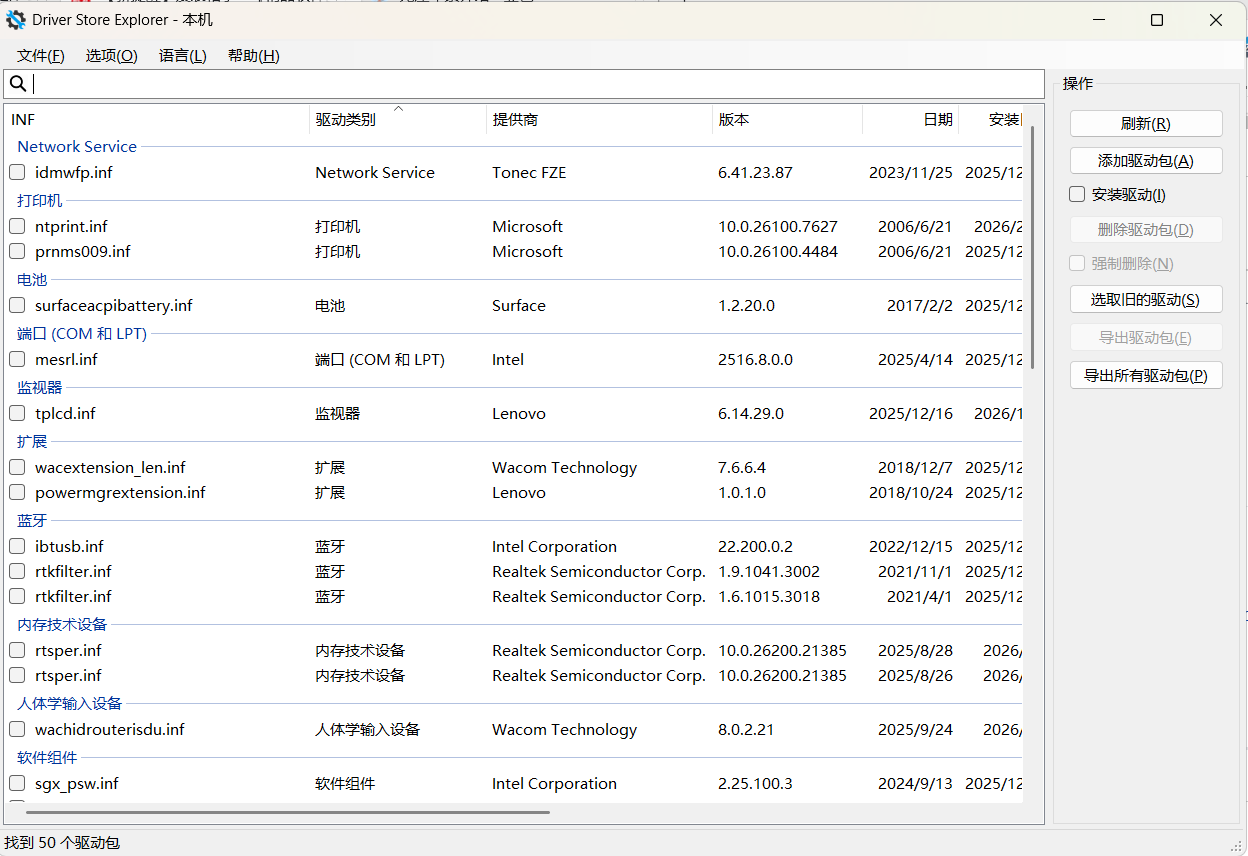The image size is (1248, 856).
Task: Tick the checkbox for idmwfp.inf
Action: click(x=17, y=173)
